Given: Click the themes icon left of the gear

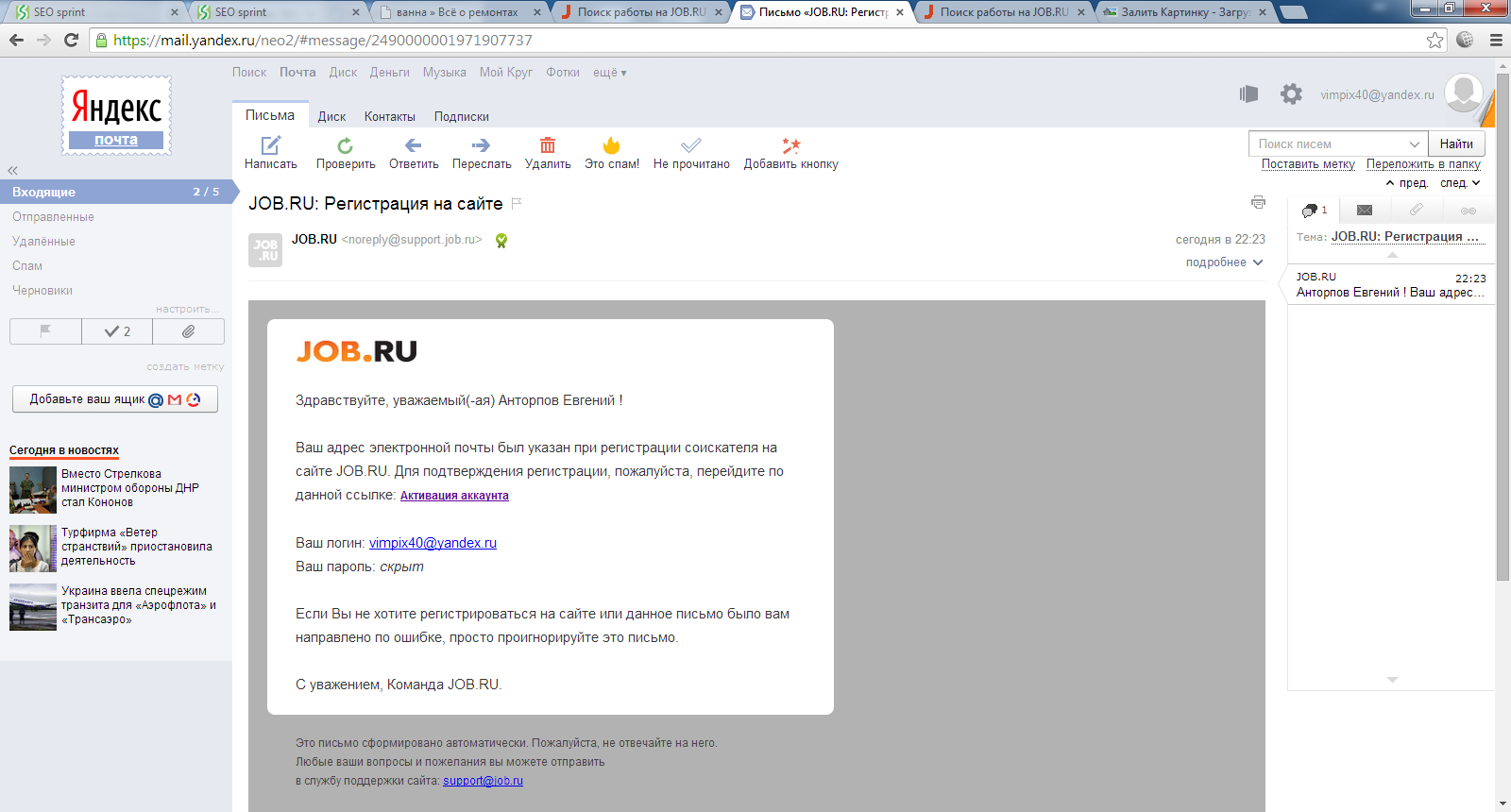Looking at the screenshot, I should point(1248,93).
